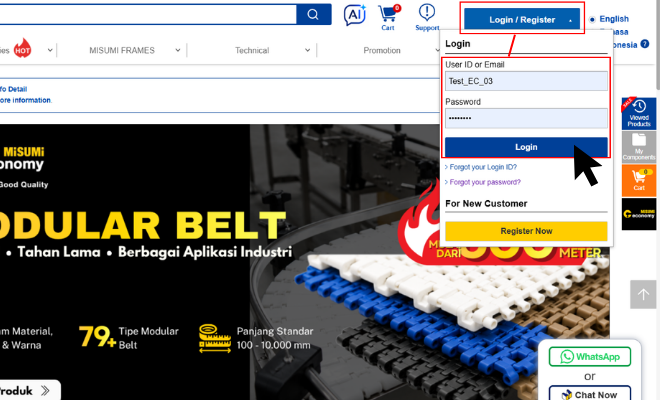660x400 pixels.
Task: Click the Password field
Action: [526, 118]
